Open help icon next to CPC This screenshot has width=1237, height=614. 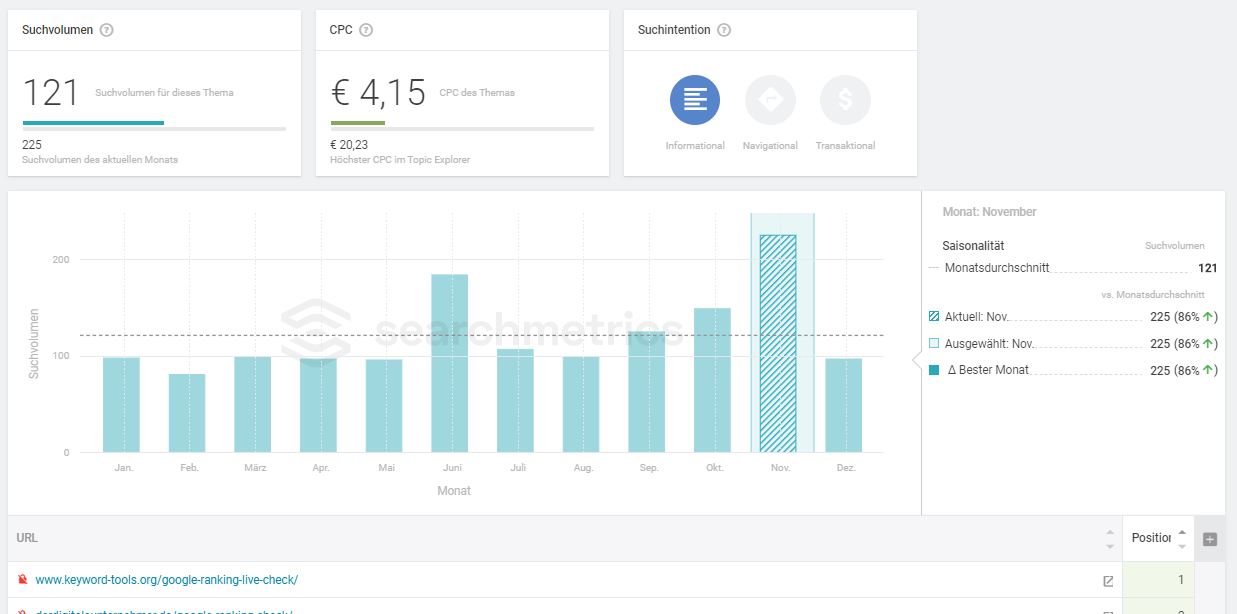[x=366, y=30]
